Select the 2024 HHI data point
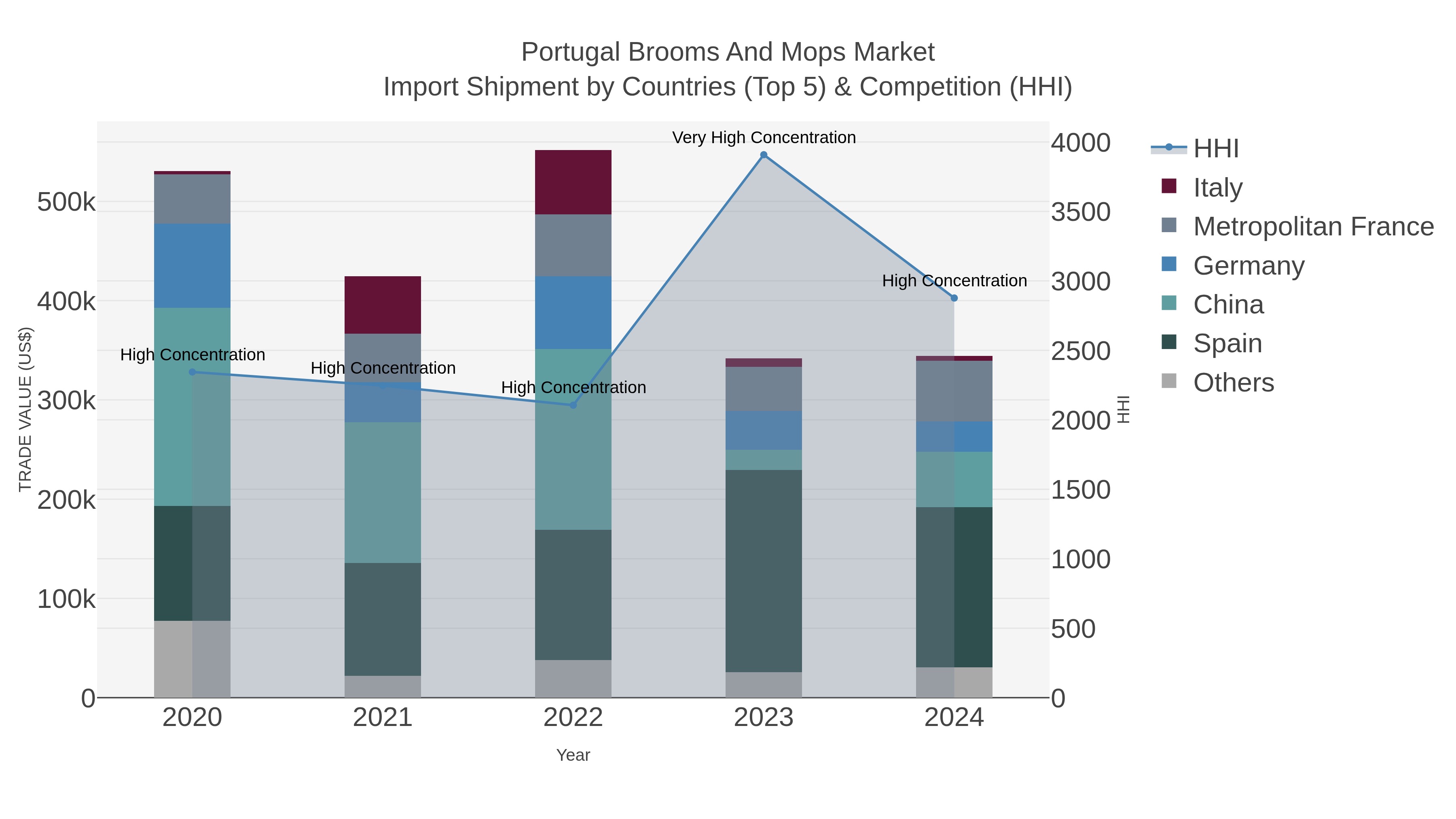This screenshot has width=1456, height=819. tap(954, 298)
